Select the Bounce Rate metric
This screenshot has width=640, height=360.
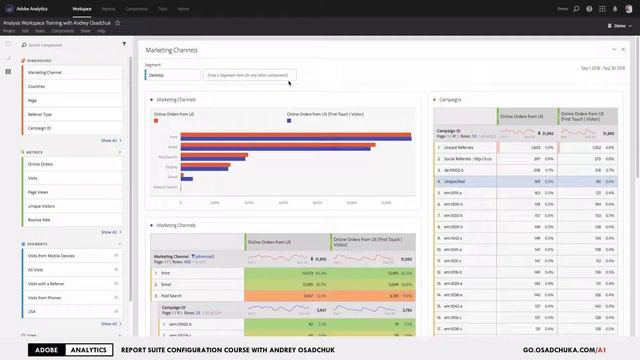[x=72, y=220]
